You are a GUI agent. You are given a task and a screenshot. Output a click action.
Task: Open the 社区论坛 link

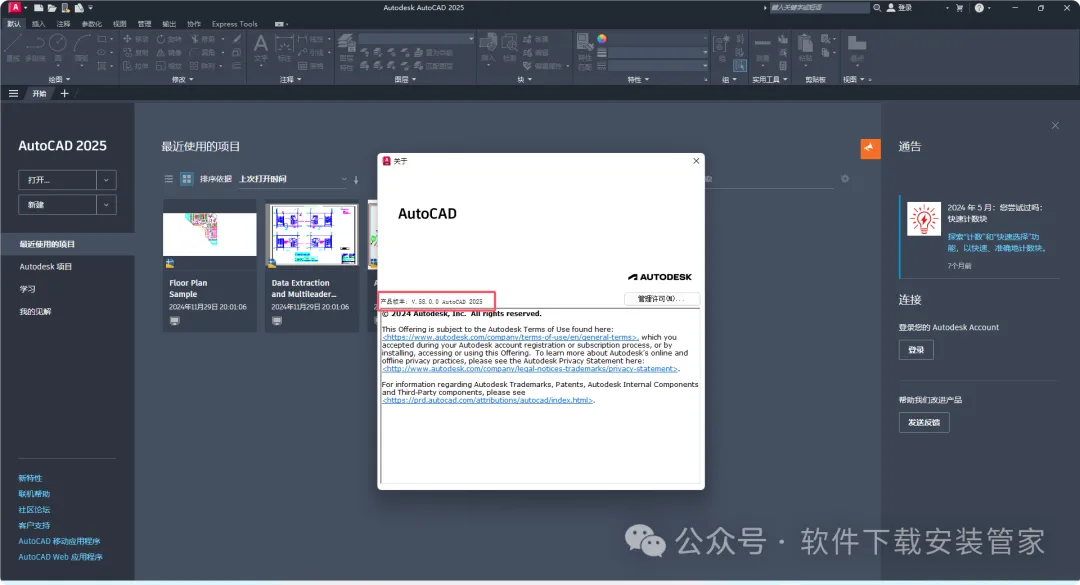tap(34, 510)
